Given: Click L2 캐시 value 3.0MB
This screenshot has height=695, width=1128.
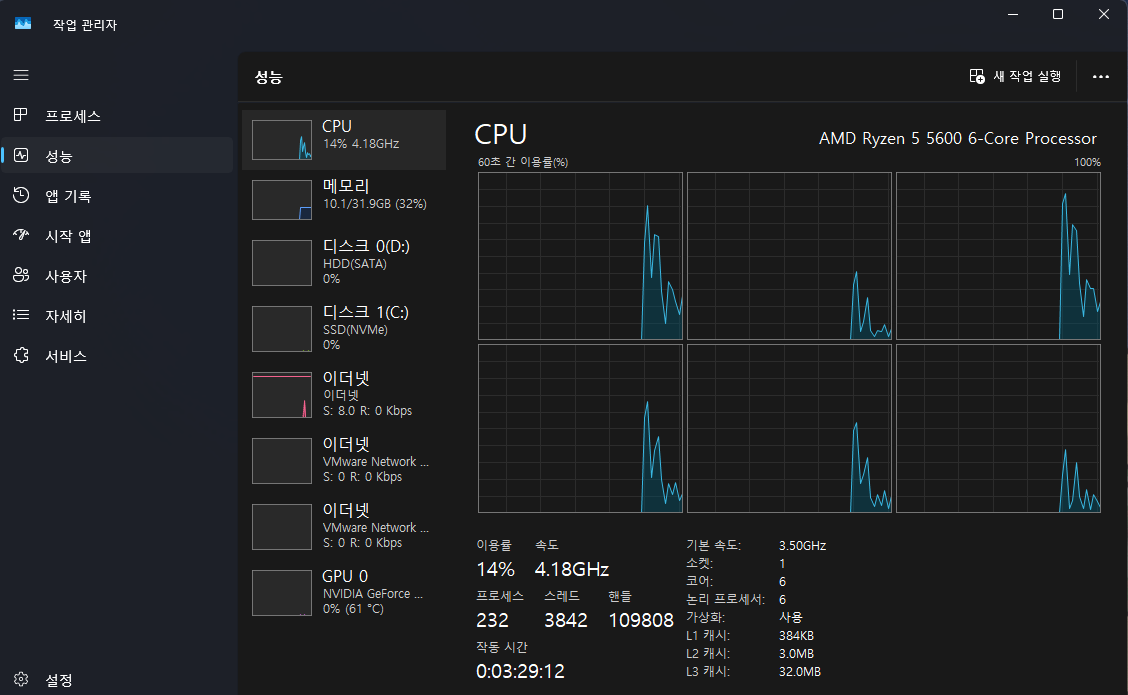Looking at the screenshot, I should click(796, 653).
